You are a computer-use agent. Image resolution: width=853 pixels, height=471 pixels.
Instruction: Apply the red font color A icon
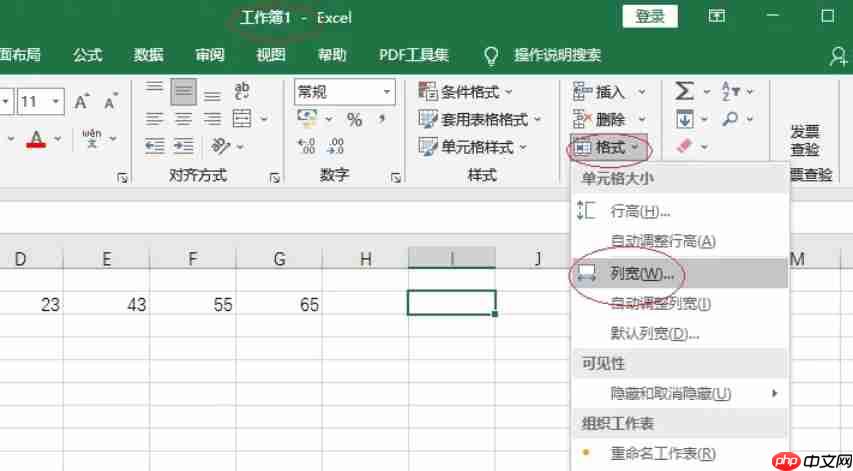click(36, 139)
